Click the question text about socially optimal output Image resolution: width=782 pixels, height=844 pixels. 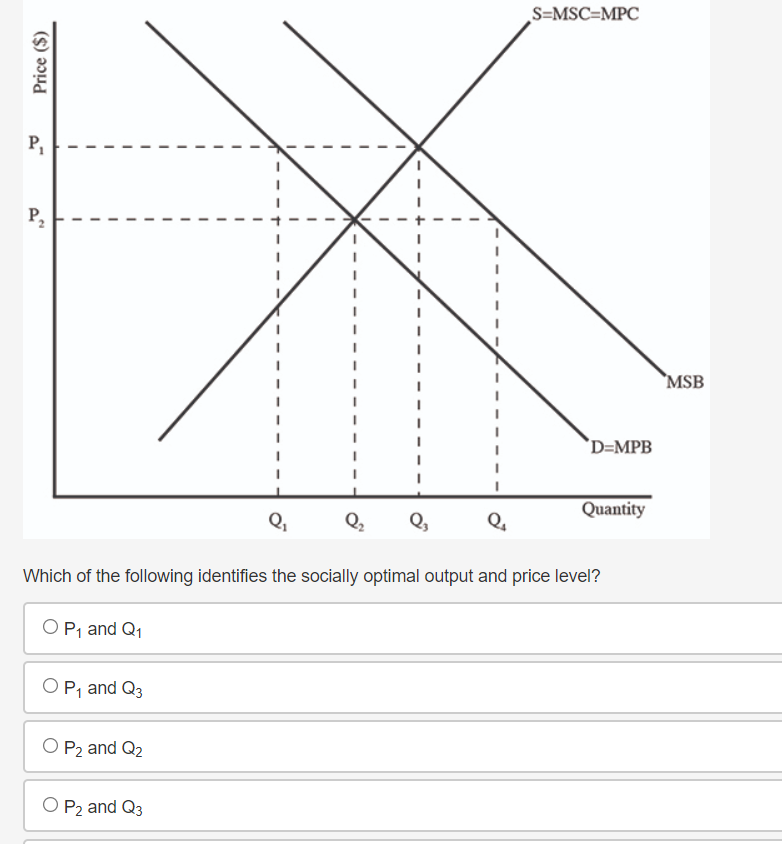(313, 576)
